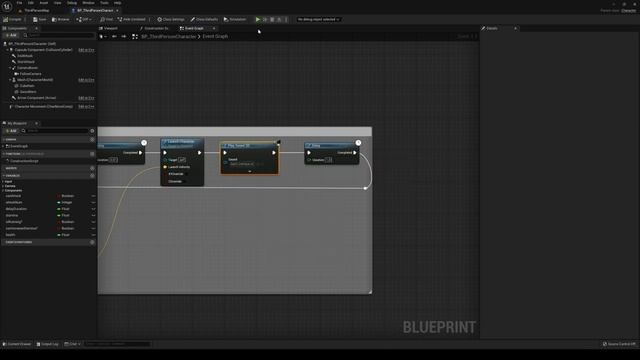Add new graph with Graphs plus icon
The width and height of the screenshot is (640, 360).
92,140
